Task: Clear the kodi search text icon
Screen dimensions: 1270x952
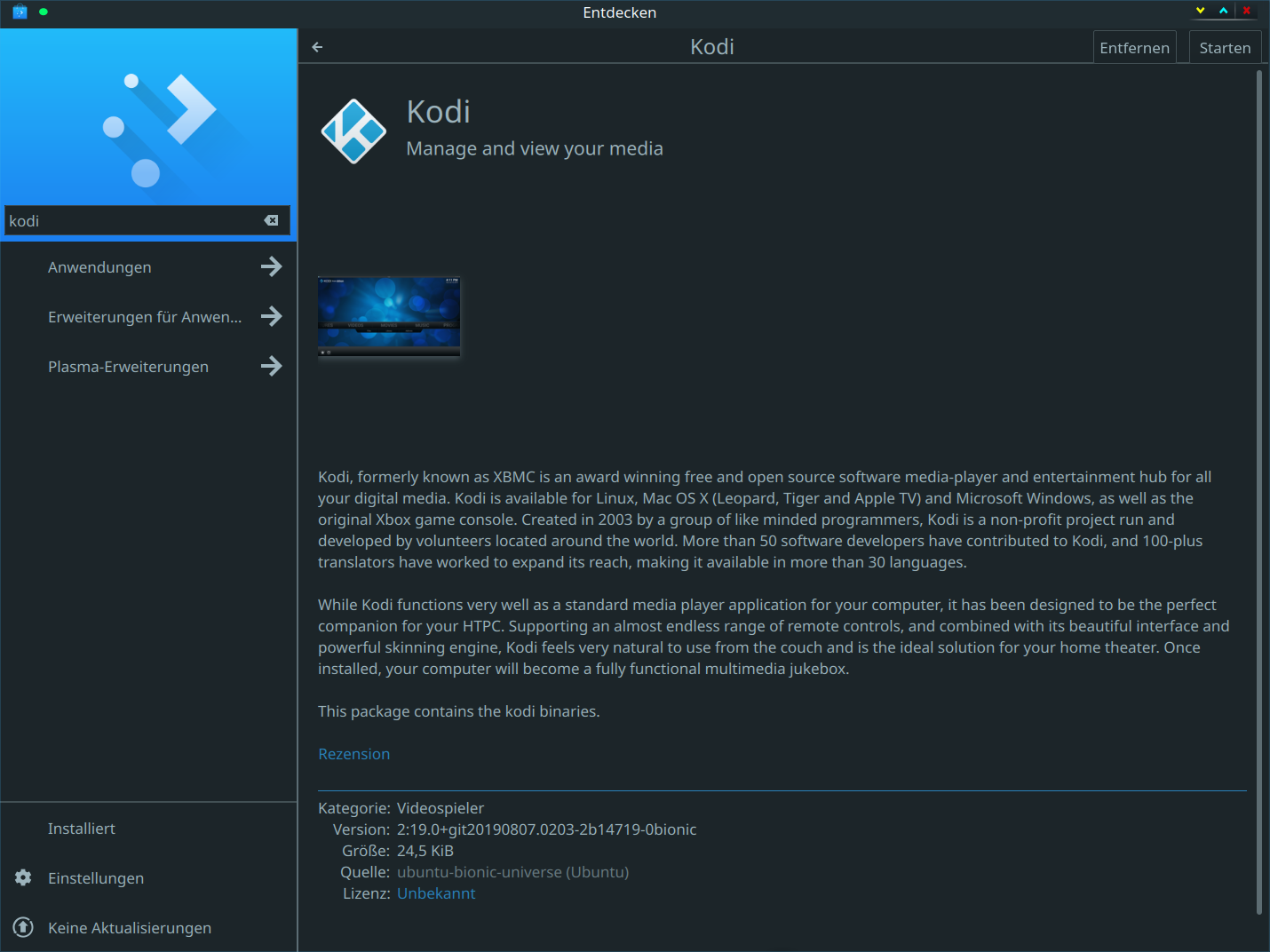Action: [x=272, y=220]
